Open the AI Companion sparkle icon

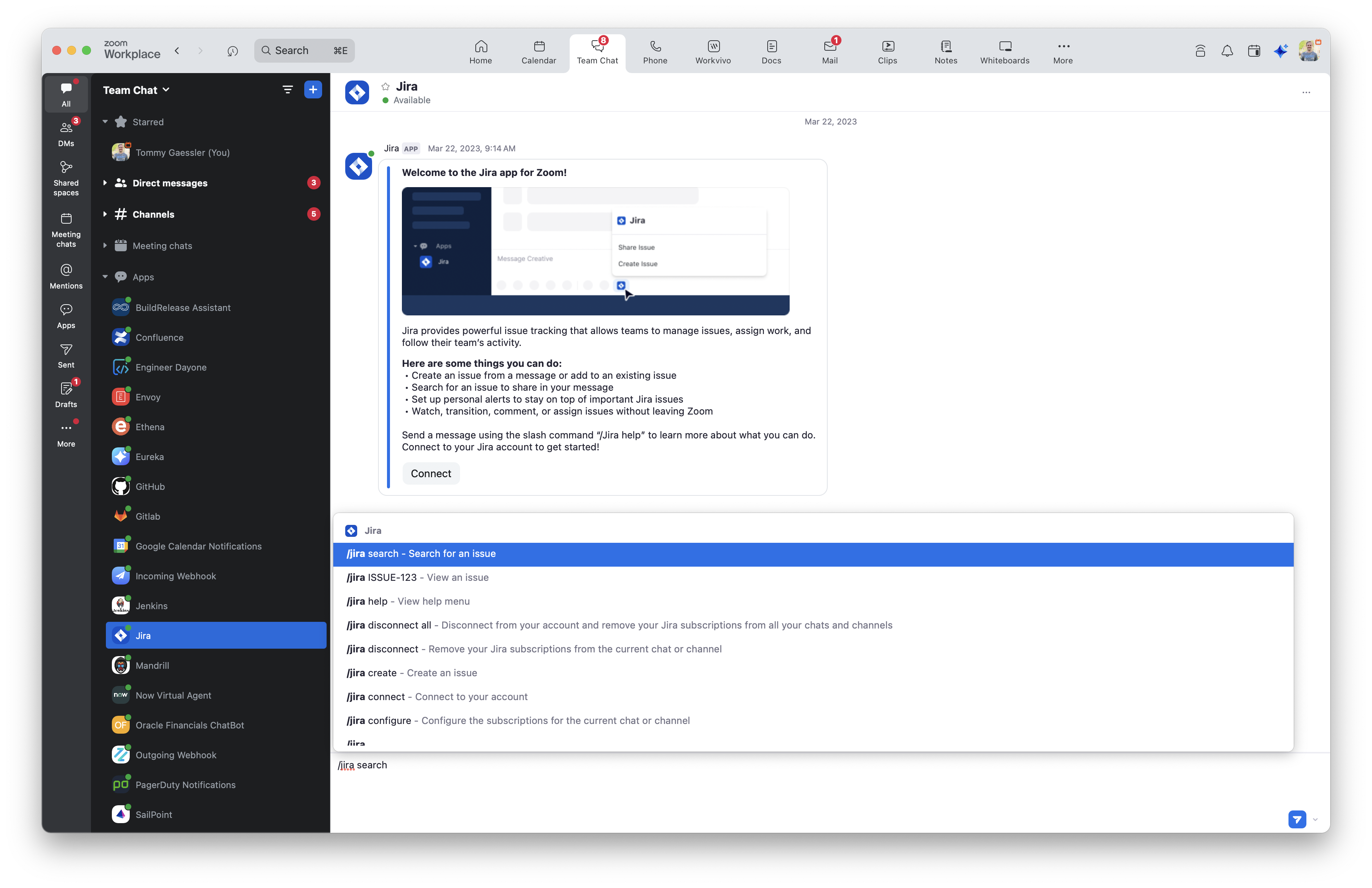pyautogui.click(x=1280, y=51)
